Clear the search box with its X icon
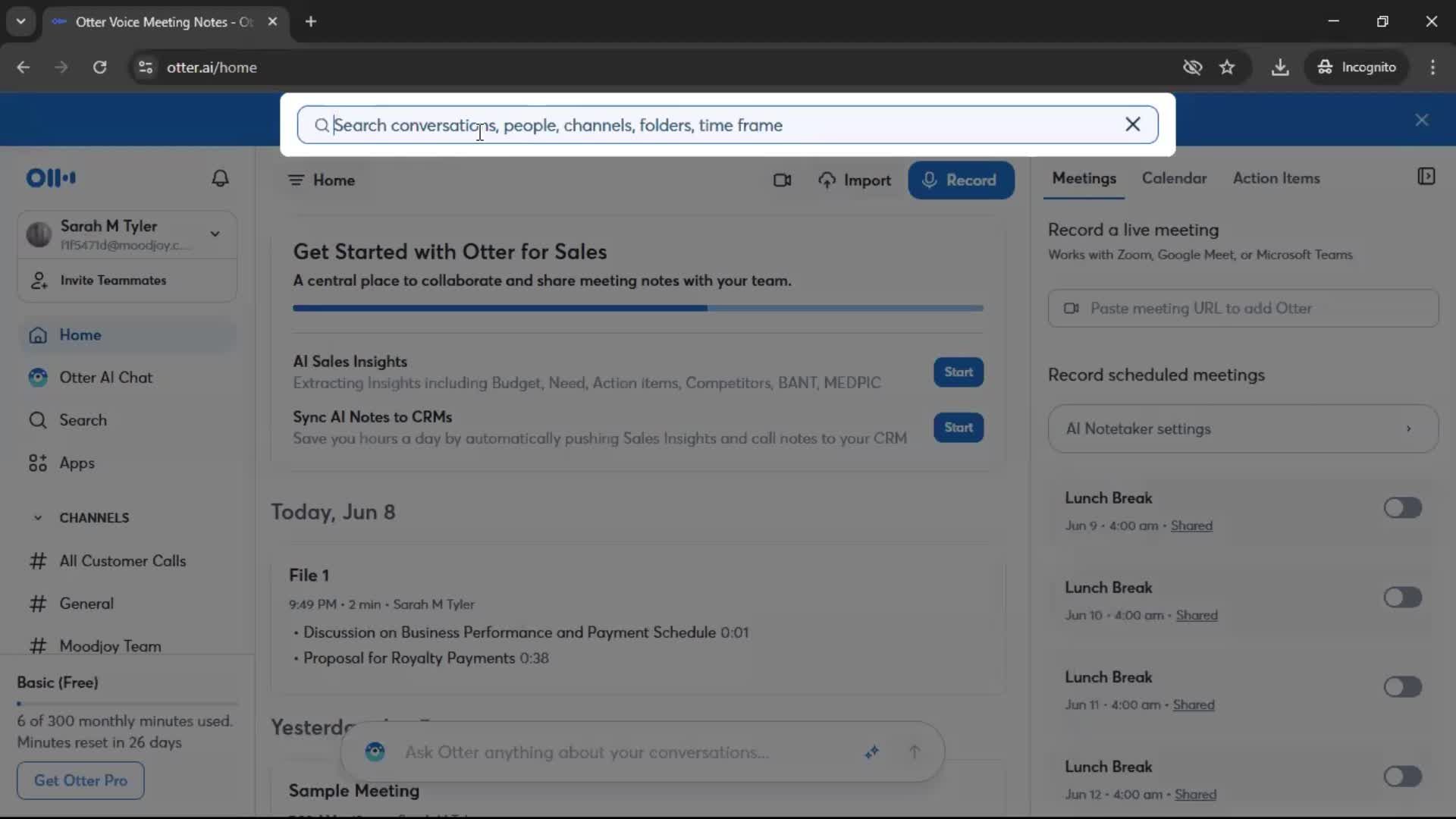The width and height of the screenshot is (1456, 819). pos(1132,124)
